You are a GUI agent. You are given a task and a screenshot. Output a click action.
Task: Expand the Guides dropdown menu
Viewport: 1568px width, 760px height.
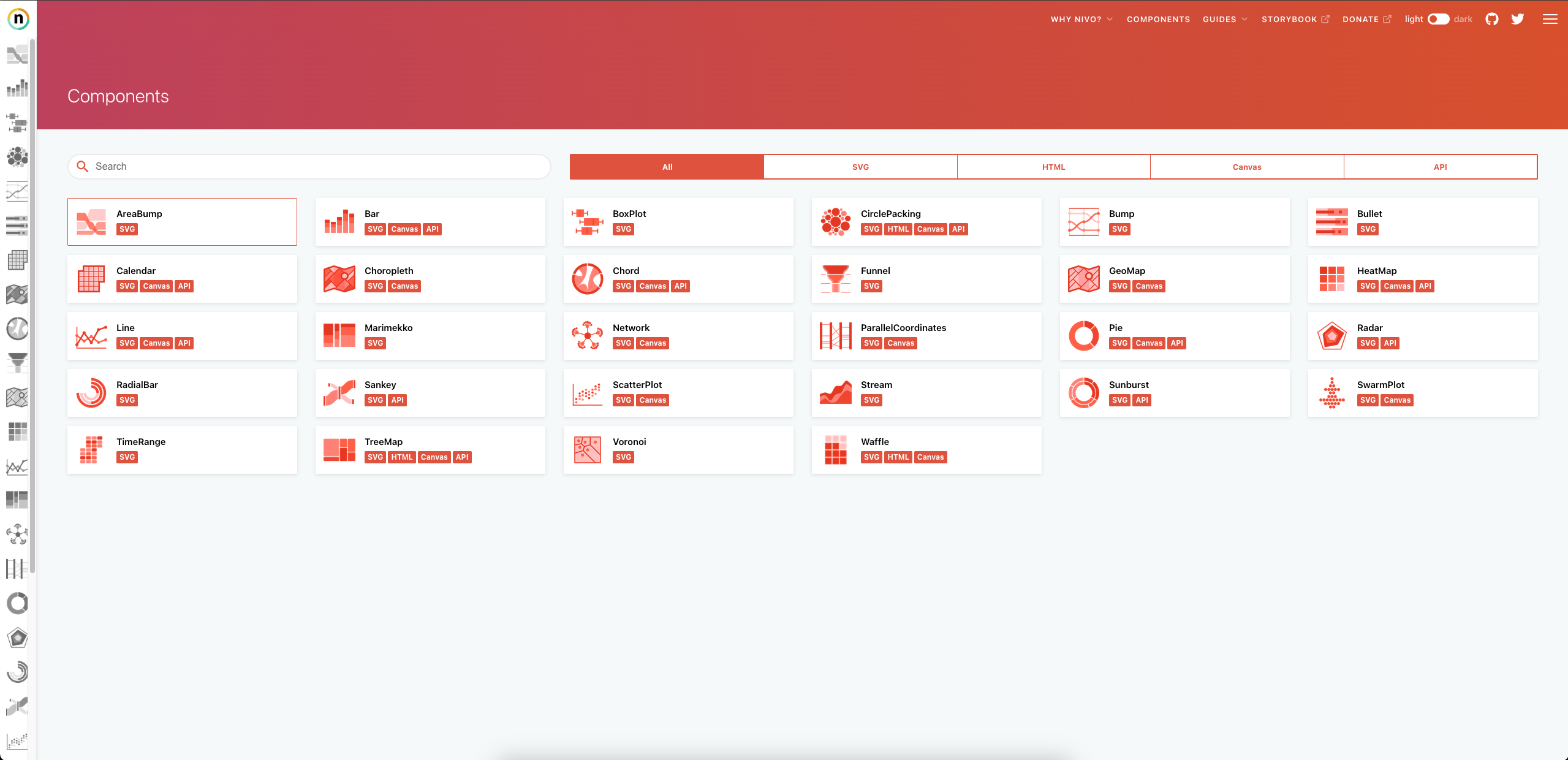point(1225,19)
